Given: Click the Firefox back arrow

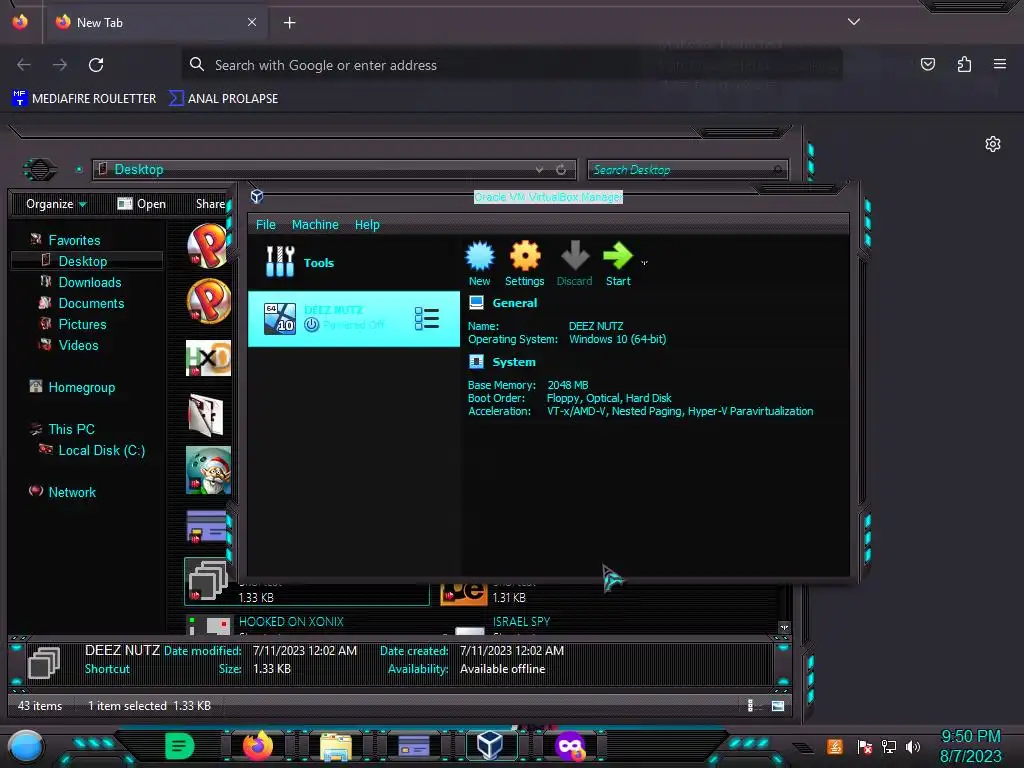Looking at the screenshot, I should [x=24, y=65].
